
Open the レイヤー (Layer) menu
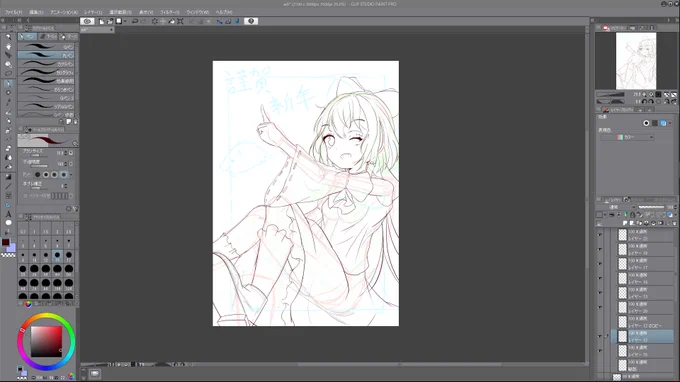pyautogui.click(x=93, y=12)
